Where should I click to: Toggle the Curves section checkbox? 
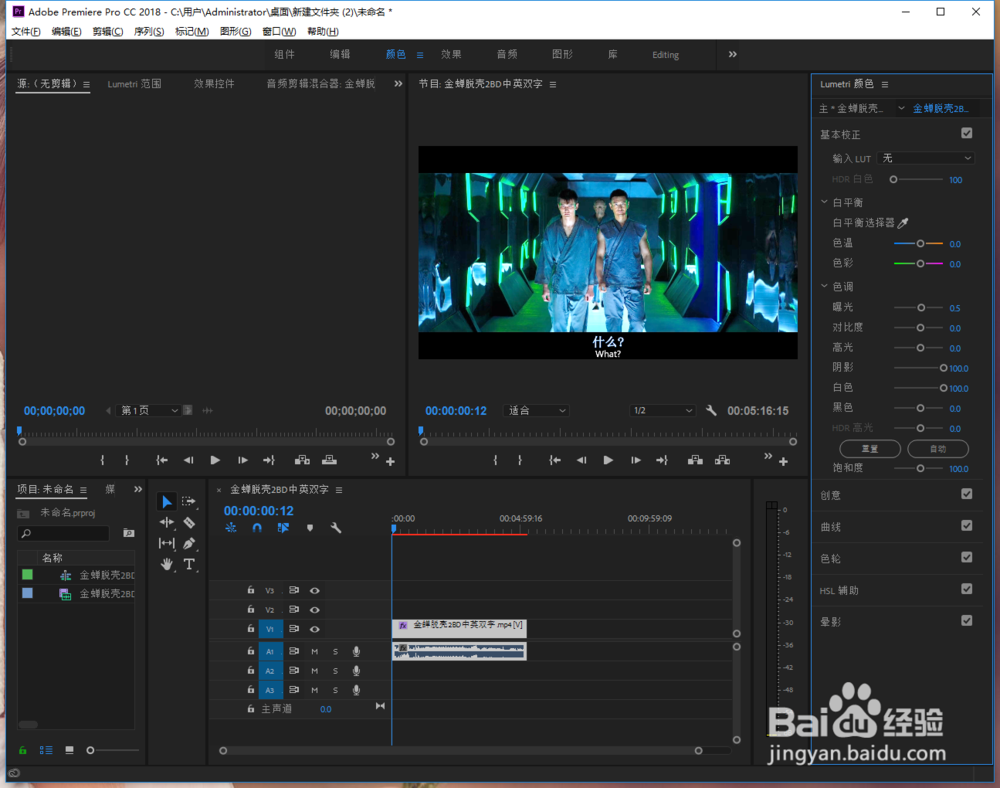pyautogui.click(x=967, y=525)
